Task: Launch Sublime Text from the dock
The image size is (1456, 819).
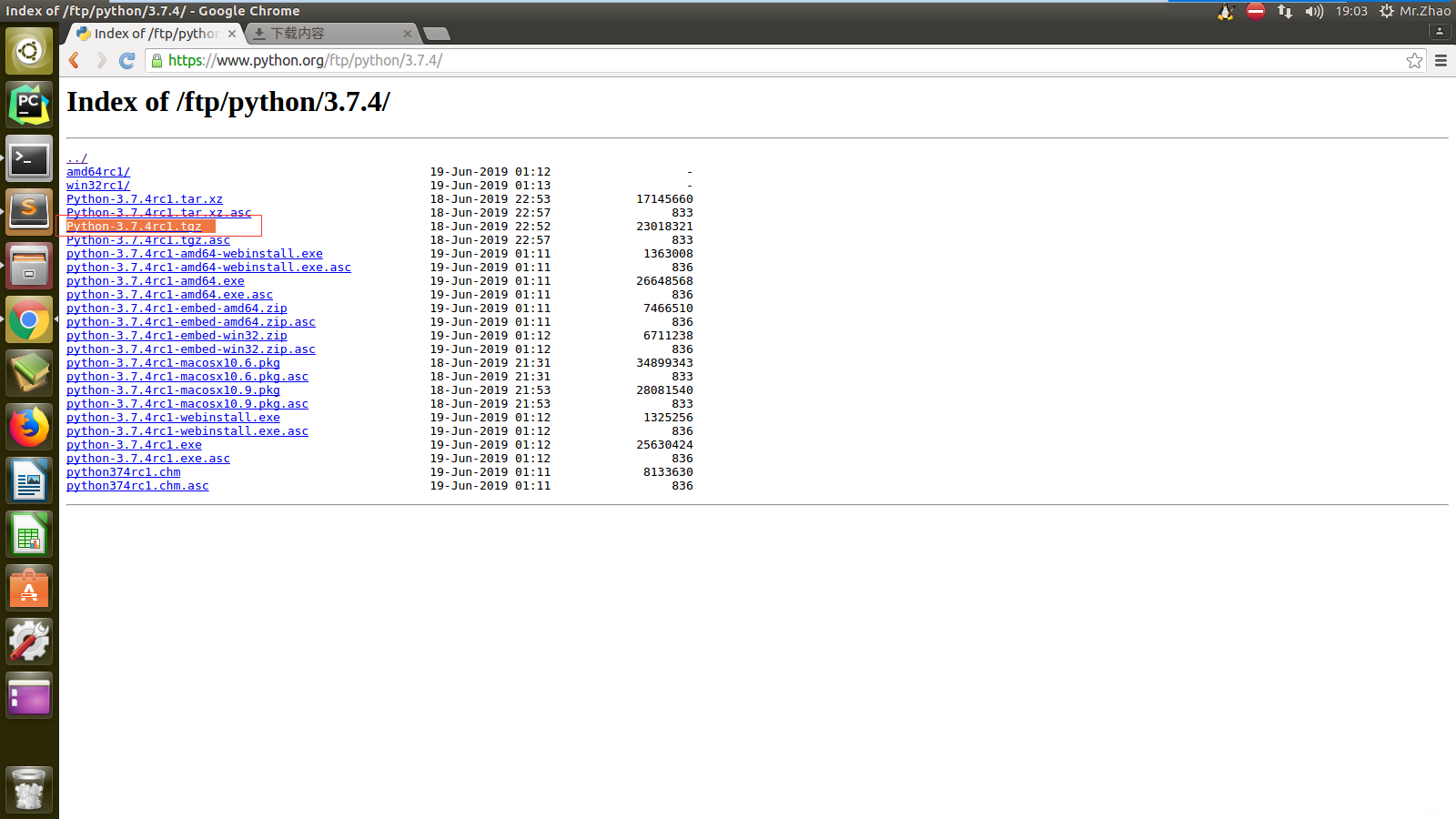Action: click(x=29, y=212)
